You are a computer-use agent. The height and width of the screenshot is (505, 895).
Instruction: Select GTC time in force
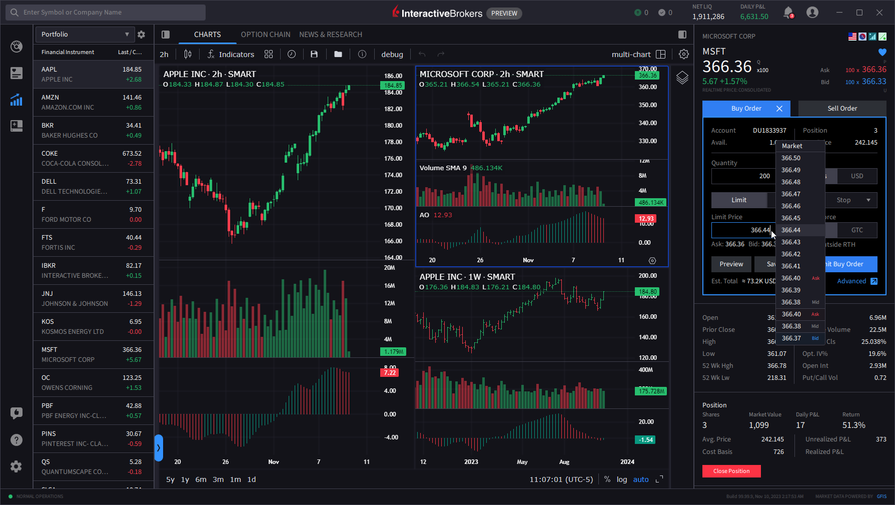point(857,230)
